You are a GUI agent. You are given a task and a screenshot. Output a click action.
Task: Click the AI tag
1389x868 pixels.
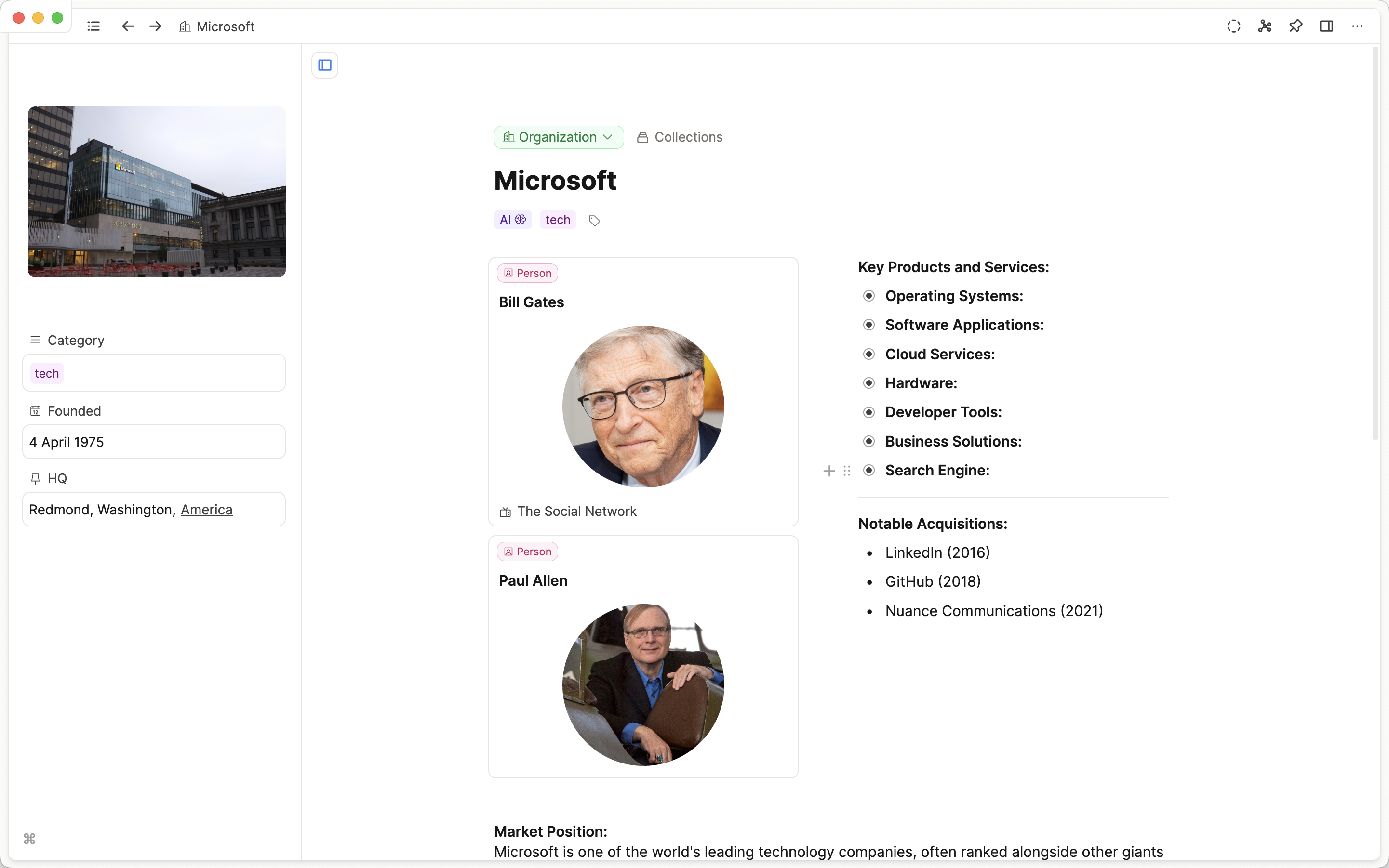[512, 220]
